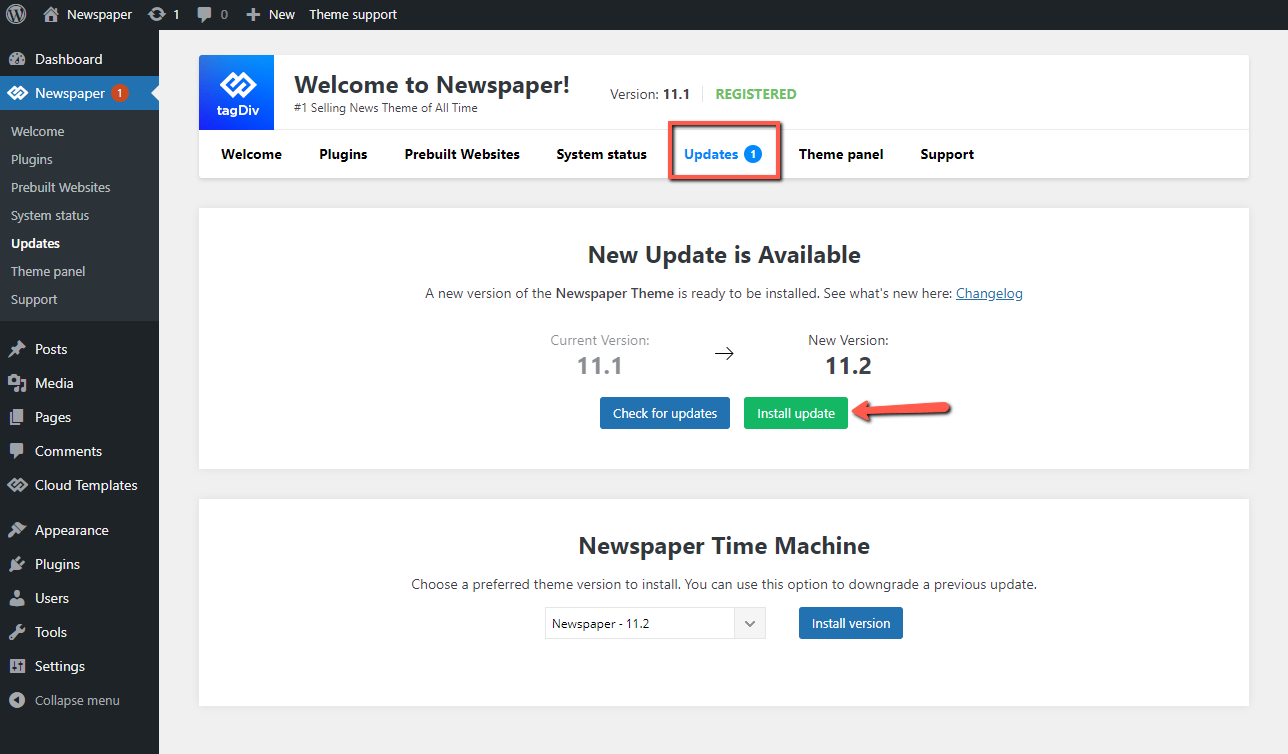Open the updates refresh icon in admin bar
The height and width of the screenshot is (754, 1288).
157,14
